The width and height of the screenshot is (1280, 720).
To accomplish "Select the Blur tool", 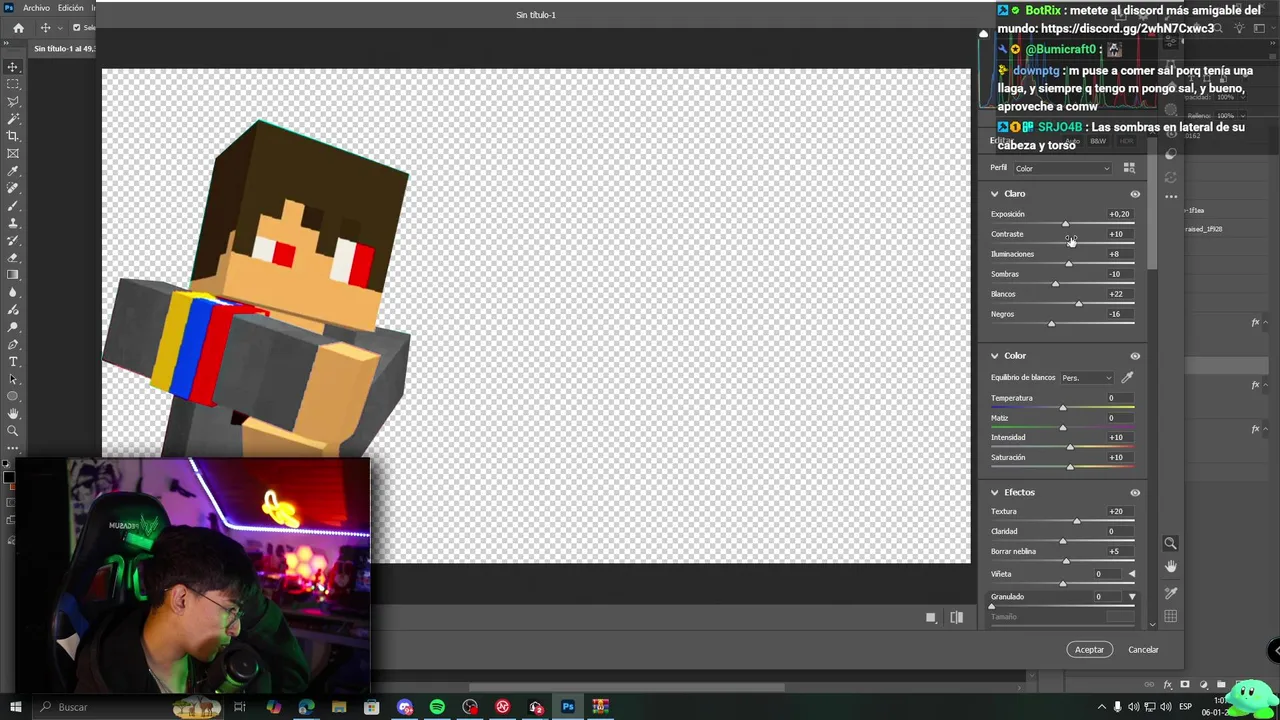I will (x=13, y=292).
